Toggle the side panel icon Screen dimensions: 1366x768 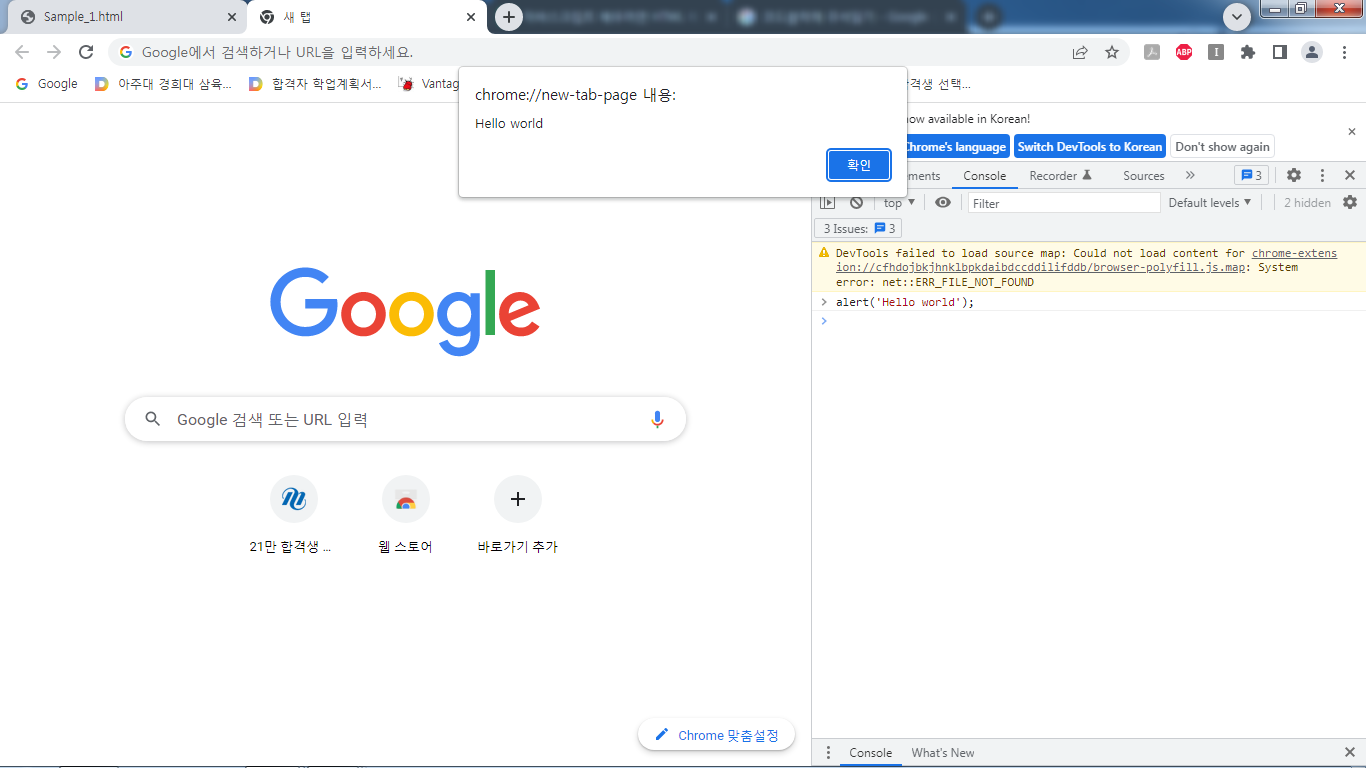pos(1280,51)
